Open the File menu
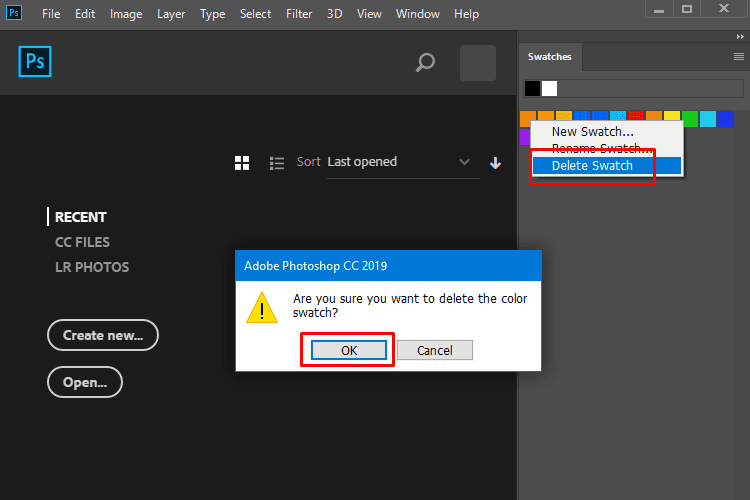This screenshot has height=500, width=750. 51,14
